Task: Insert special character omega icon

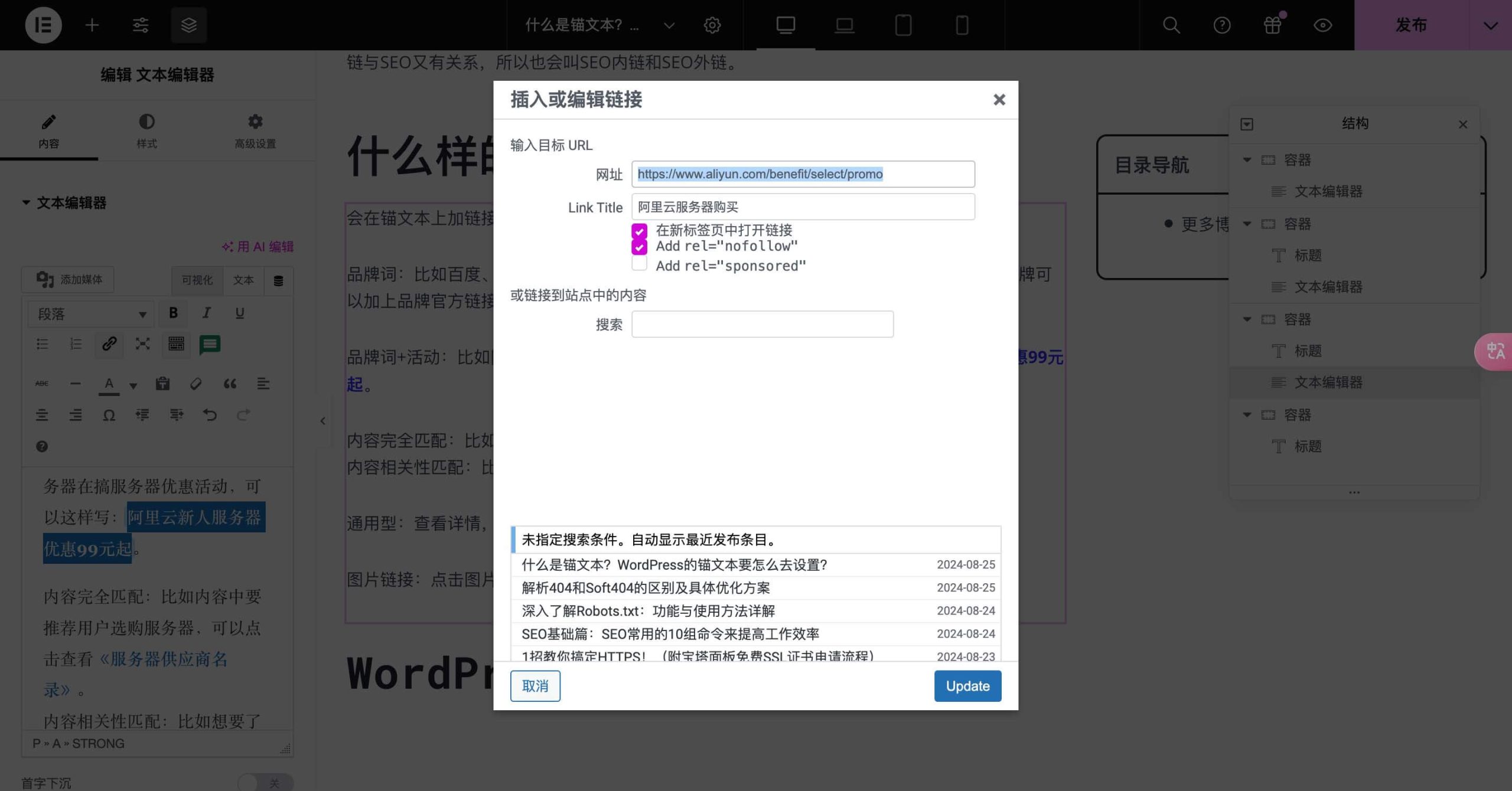Action: (109, 415)
